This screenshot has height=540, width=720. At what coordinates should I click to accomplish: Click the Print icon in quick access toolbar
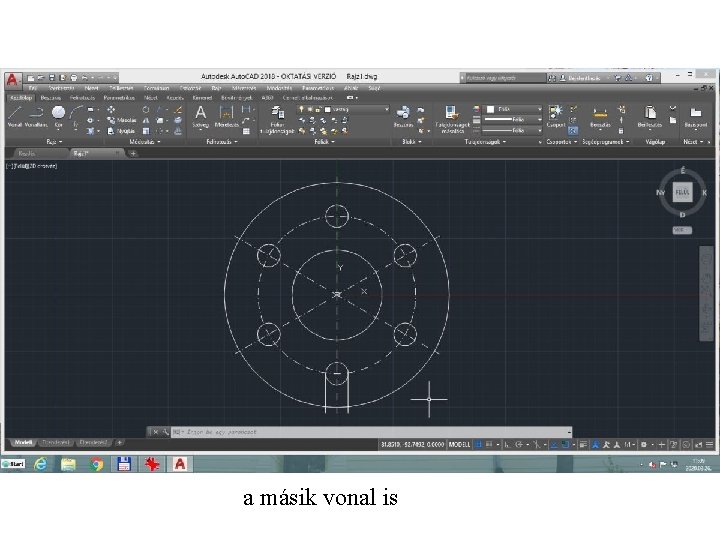click(74, 78)
